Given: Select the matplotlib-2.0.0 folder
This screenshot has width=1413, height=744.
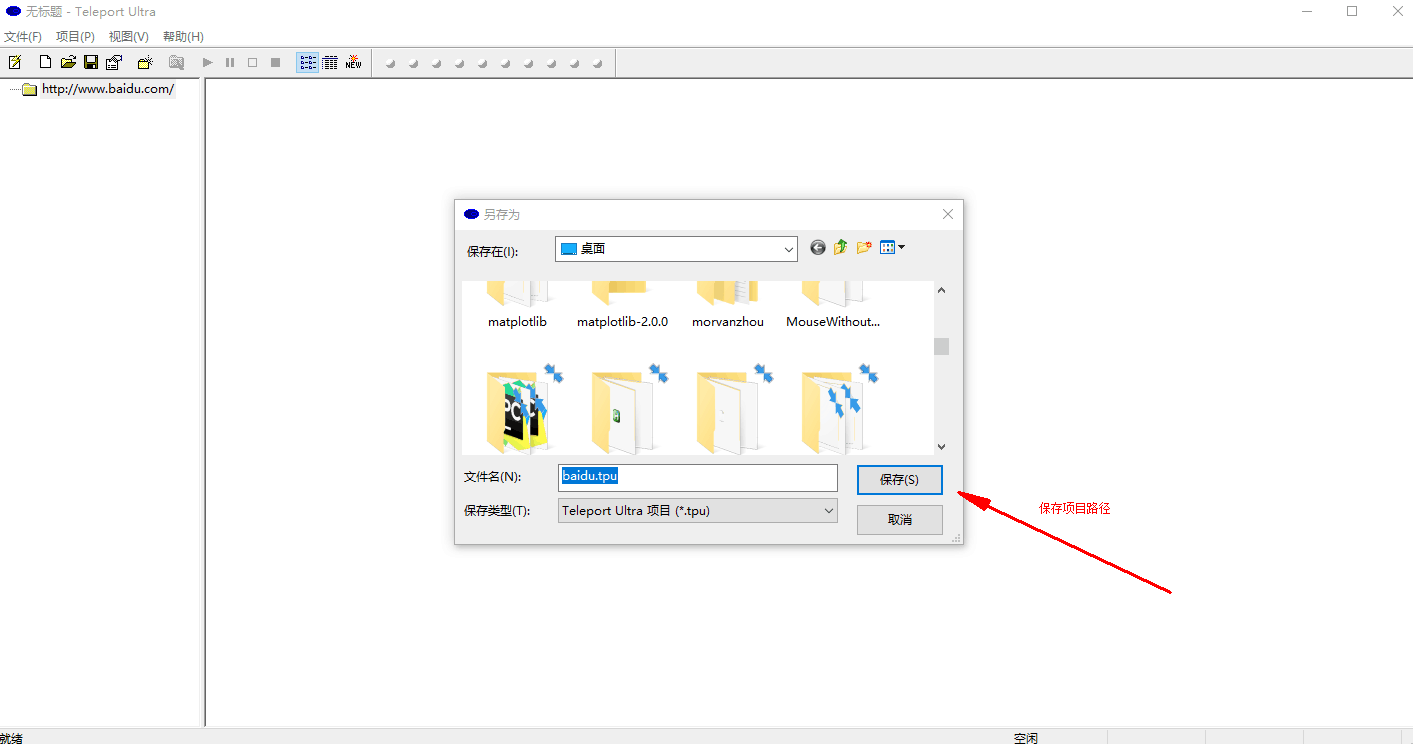Looking at the screenshot, I should pos(622,305).
